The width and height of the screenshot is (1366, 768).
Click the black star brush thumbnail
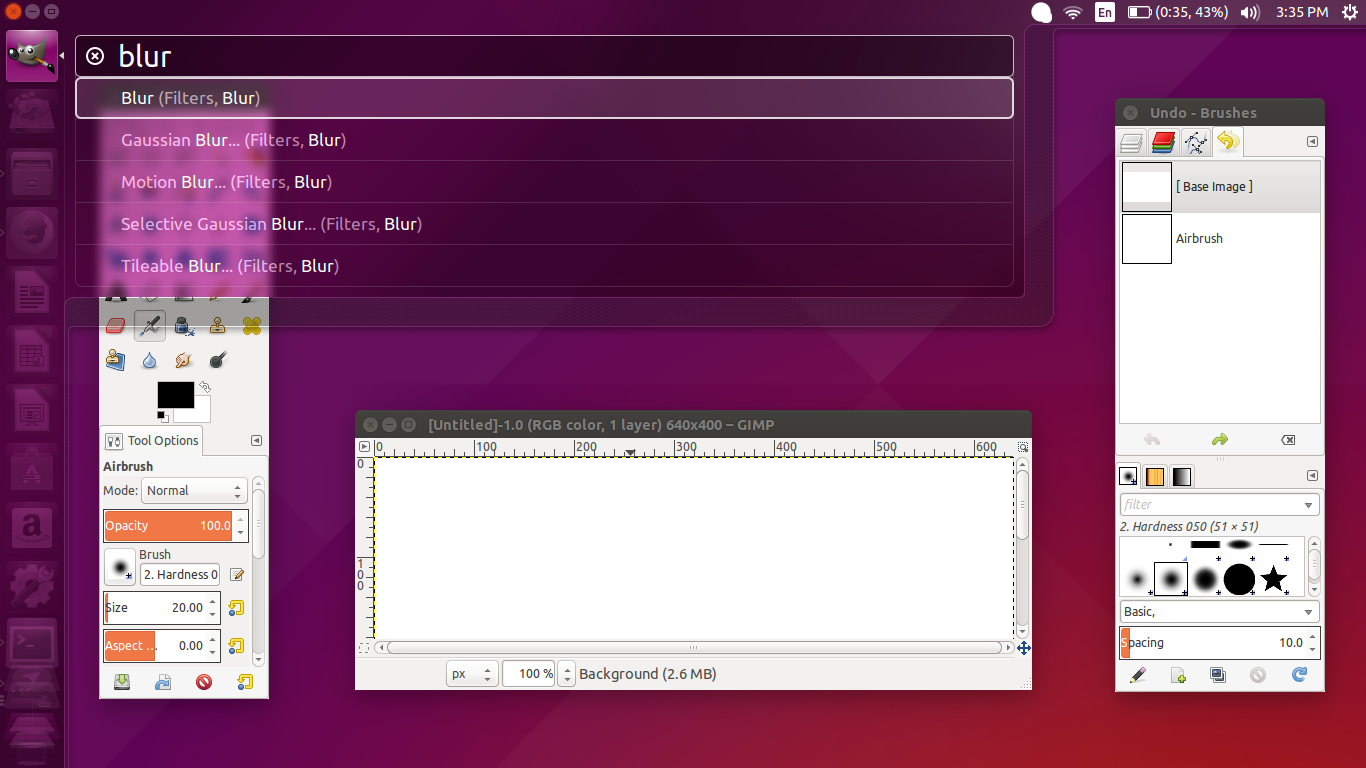(x=1275, y=578)
